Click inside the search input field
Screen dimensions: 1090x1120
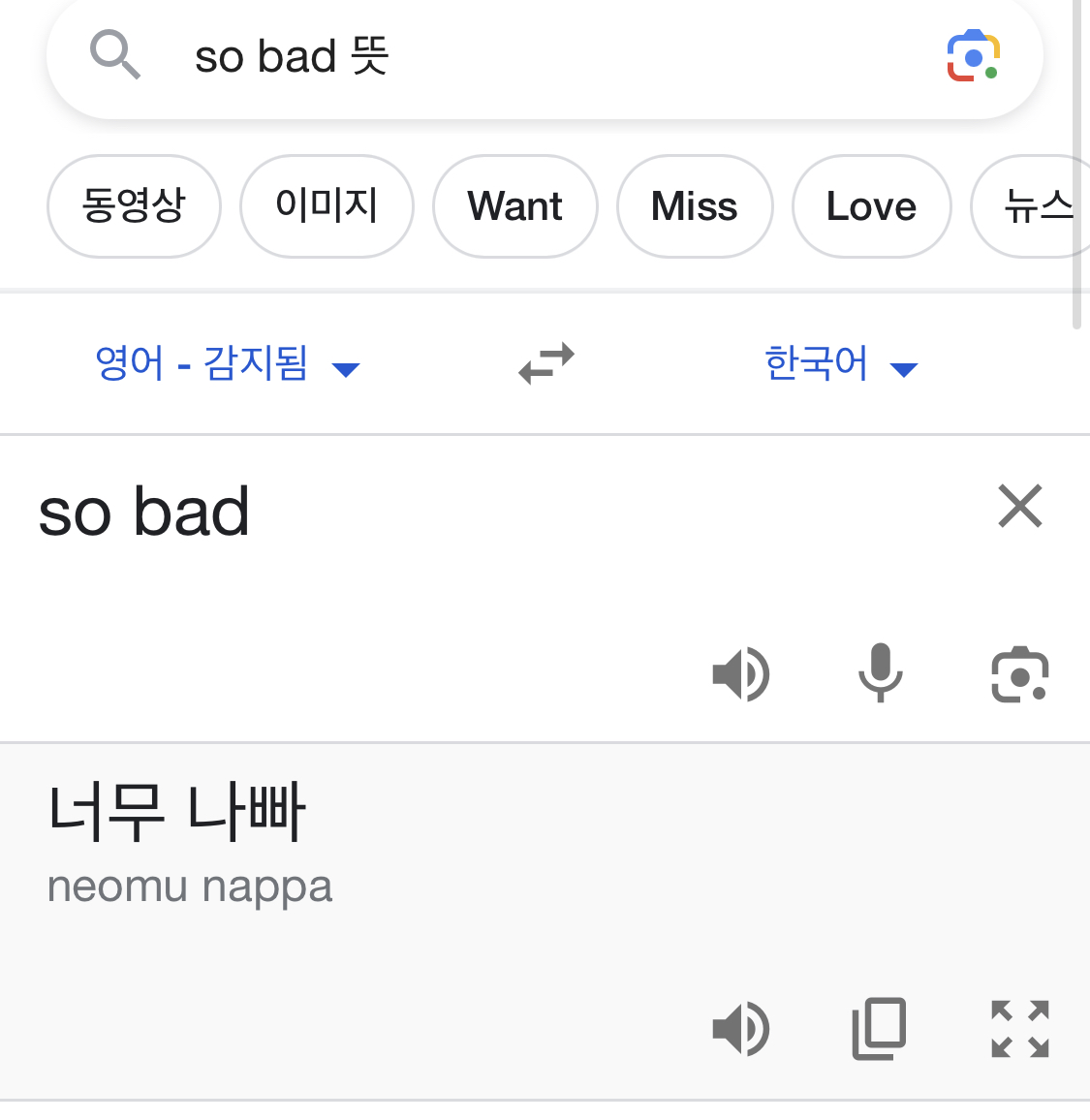pos(388,56)
